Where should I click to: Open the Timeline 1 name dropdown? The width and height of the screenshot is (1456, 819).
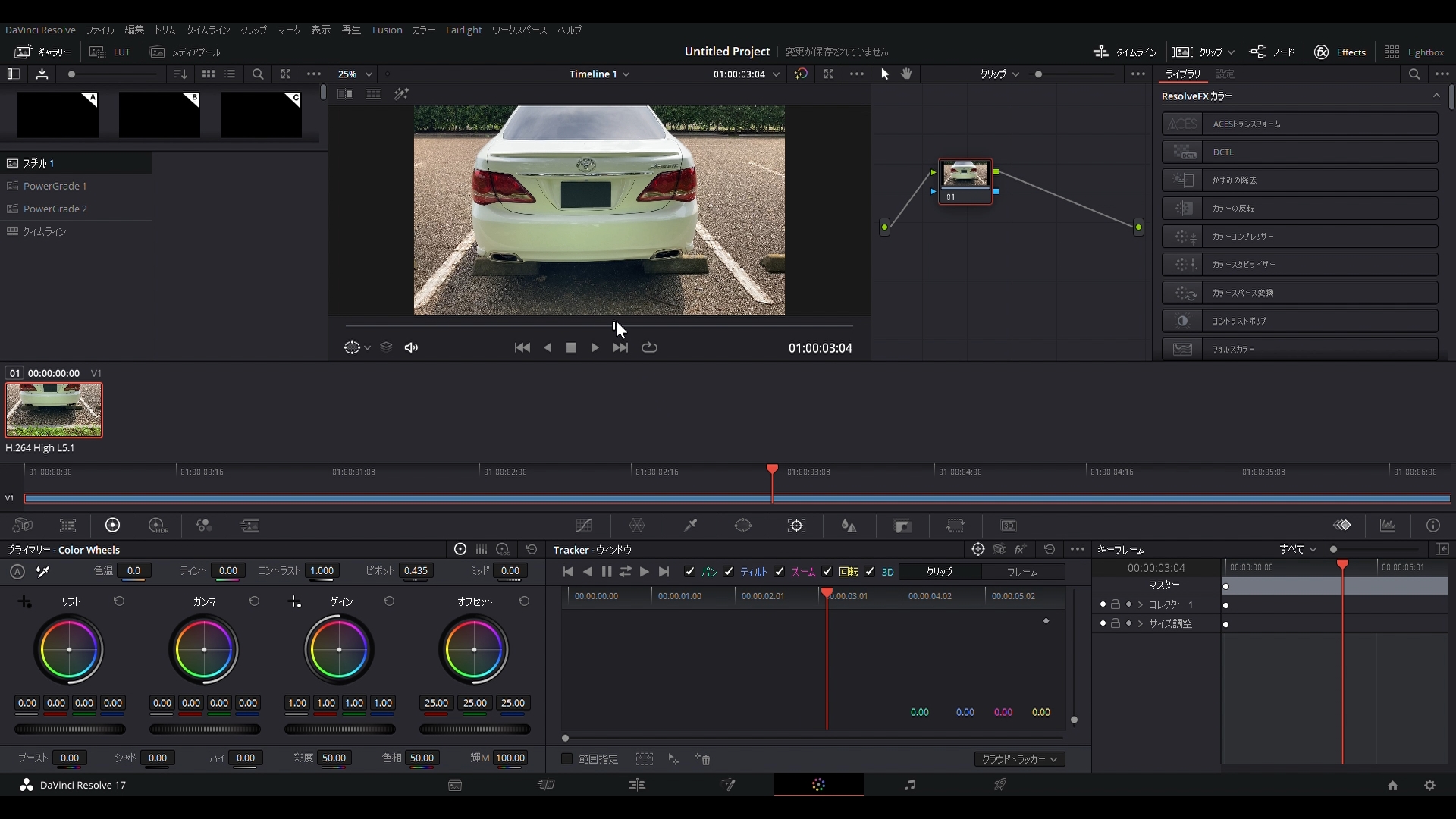coord(599,74)
